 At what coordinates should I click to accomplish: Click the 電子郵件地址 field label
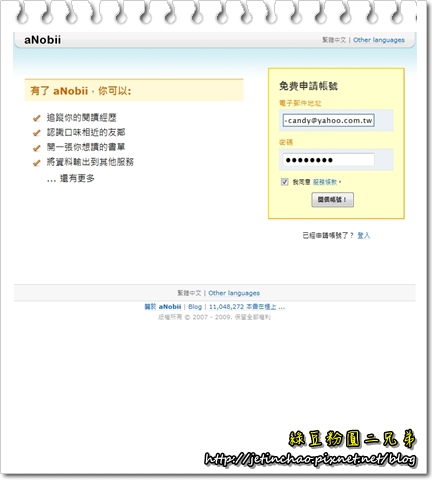300,103
